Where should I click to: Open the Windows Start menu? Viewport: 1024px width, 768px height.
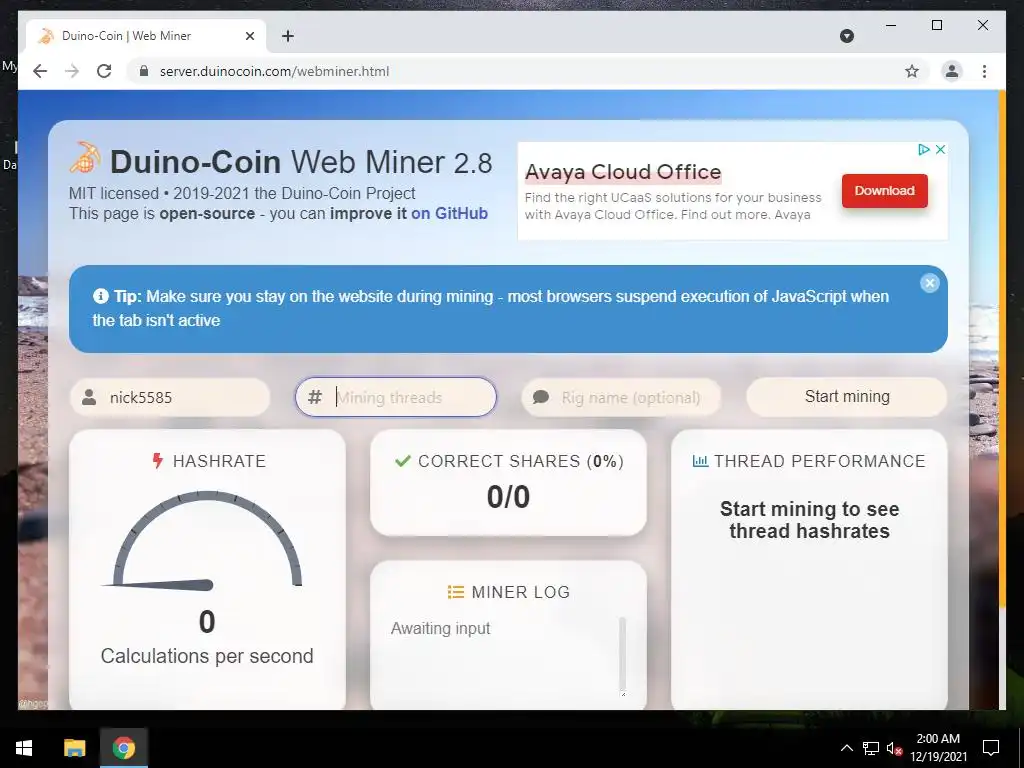(x=24, y=748)
